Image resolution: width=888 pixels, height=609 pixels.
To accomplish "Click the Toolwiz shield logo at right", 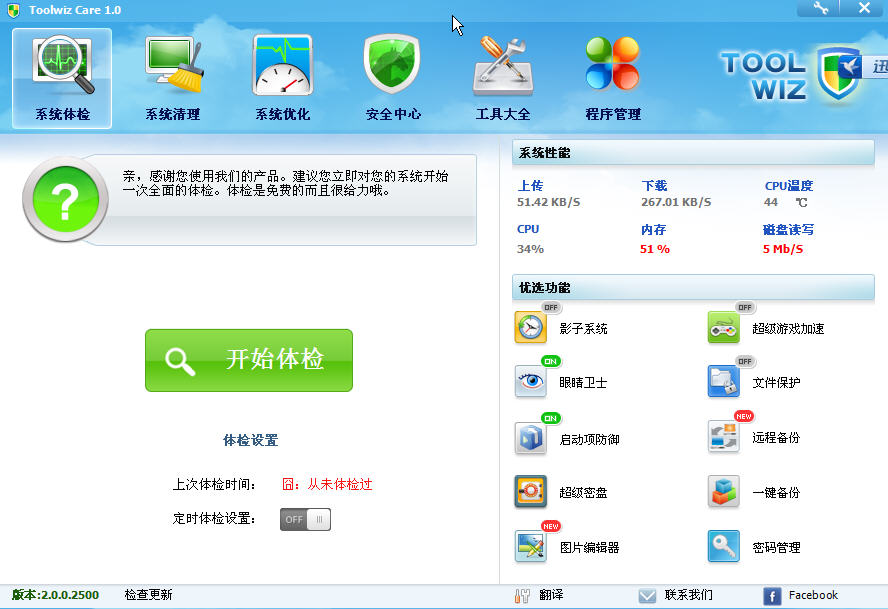I will coord(839,74).
